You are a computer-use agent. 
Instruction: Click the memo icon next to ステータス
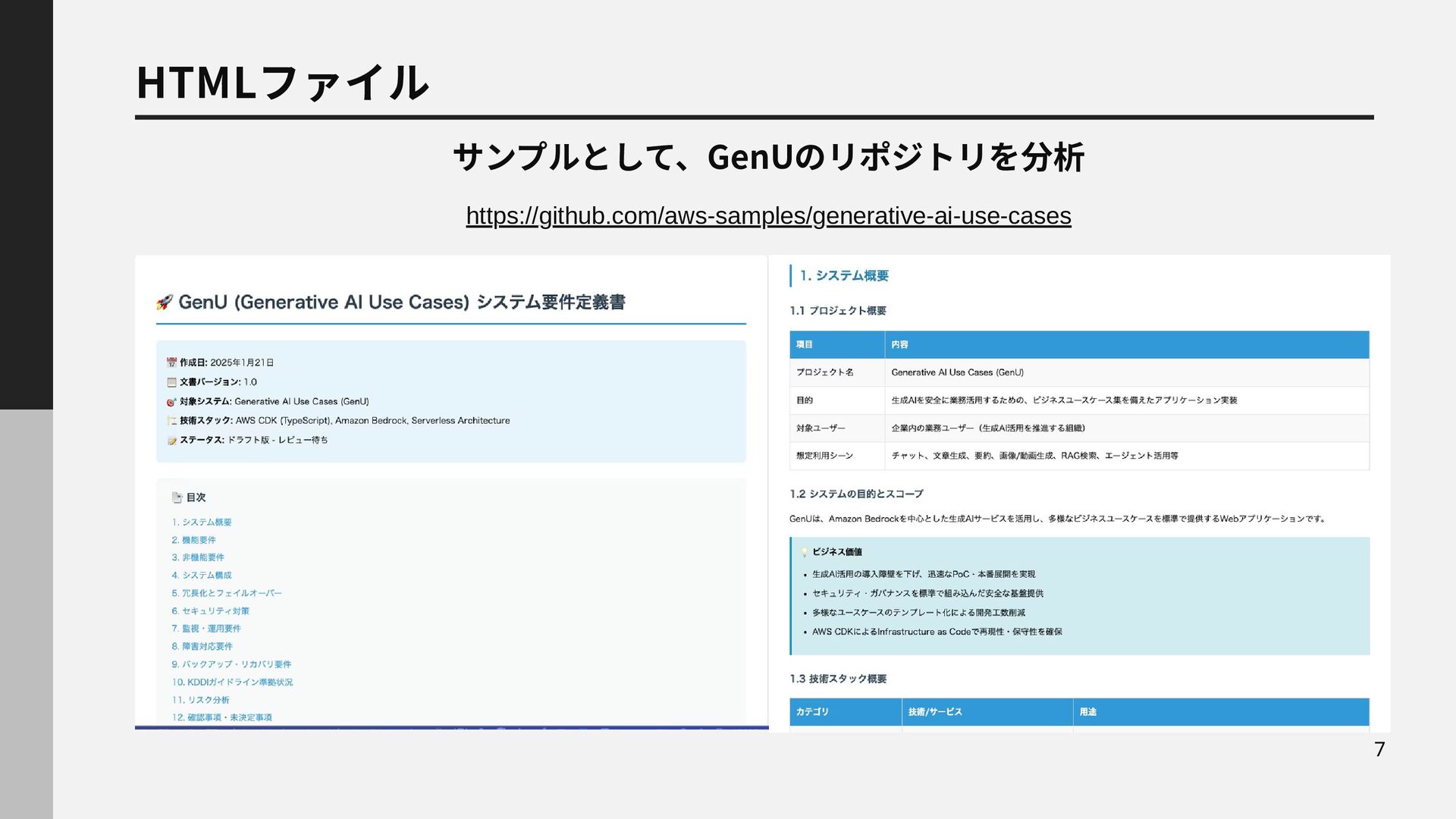coord(171,441)
